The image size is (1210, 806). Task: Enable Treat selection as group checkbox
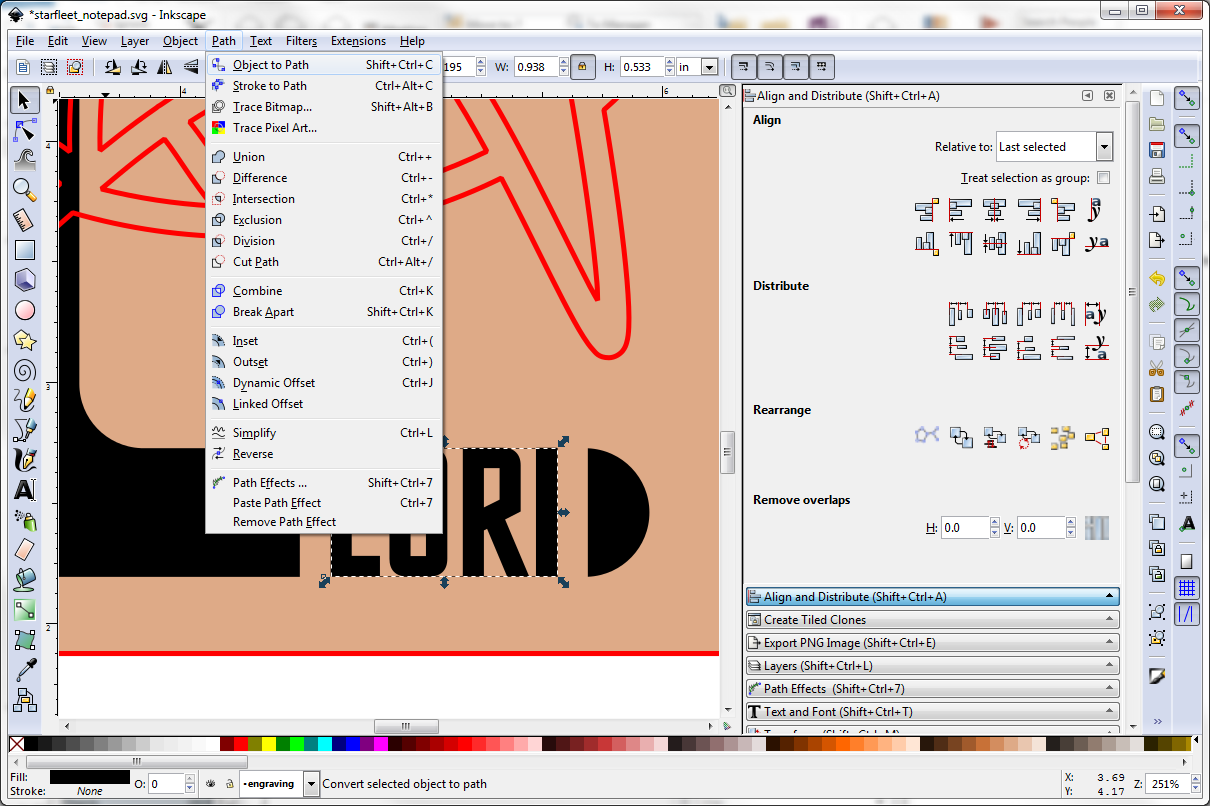pos(1103,178)
